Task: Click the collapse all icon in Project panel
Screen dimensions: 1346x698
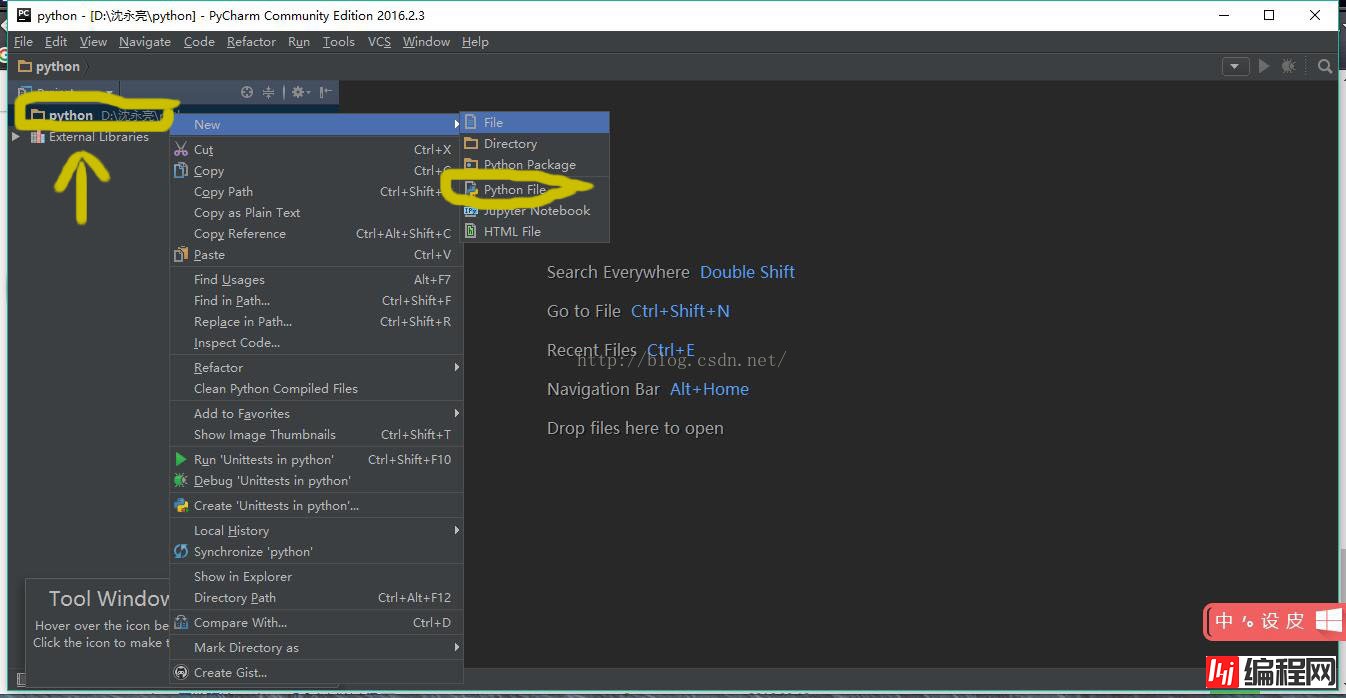Action: click(268, 92)
